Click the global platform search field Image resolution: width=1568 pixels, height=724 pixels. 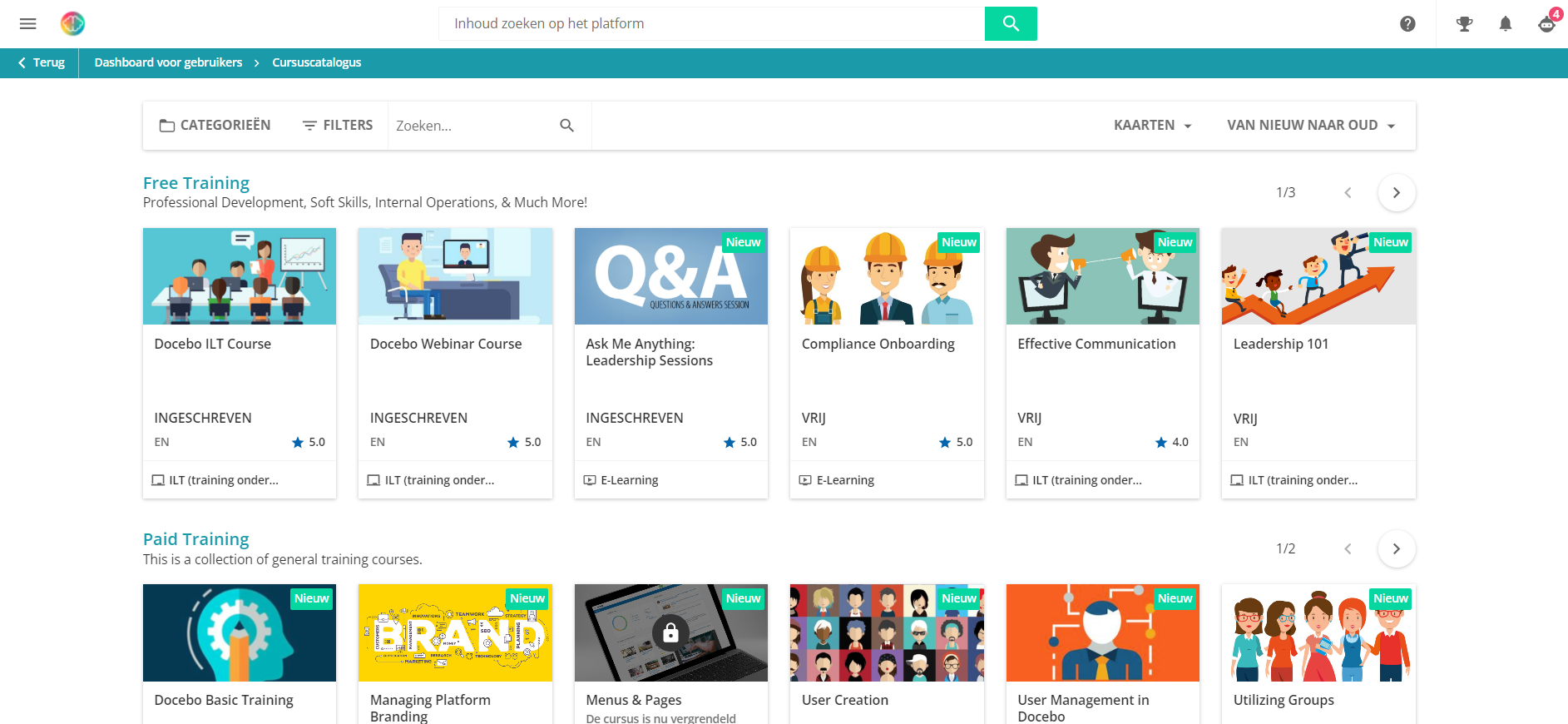712,23
